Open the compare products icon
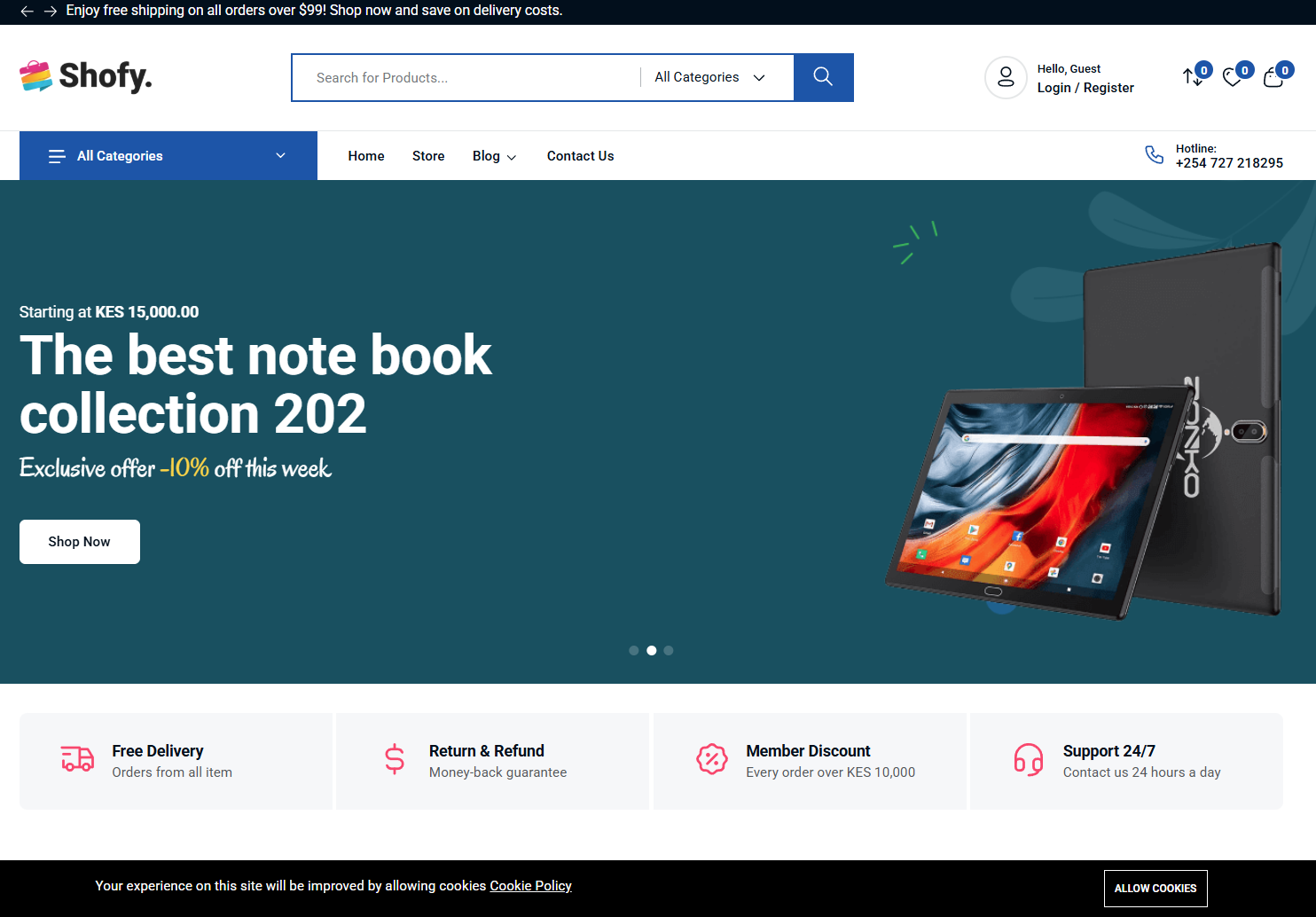Screen dimensions: 1316x917 (1193, 78)
